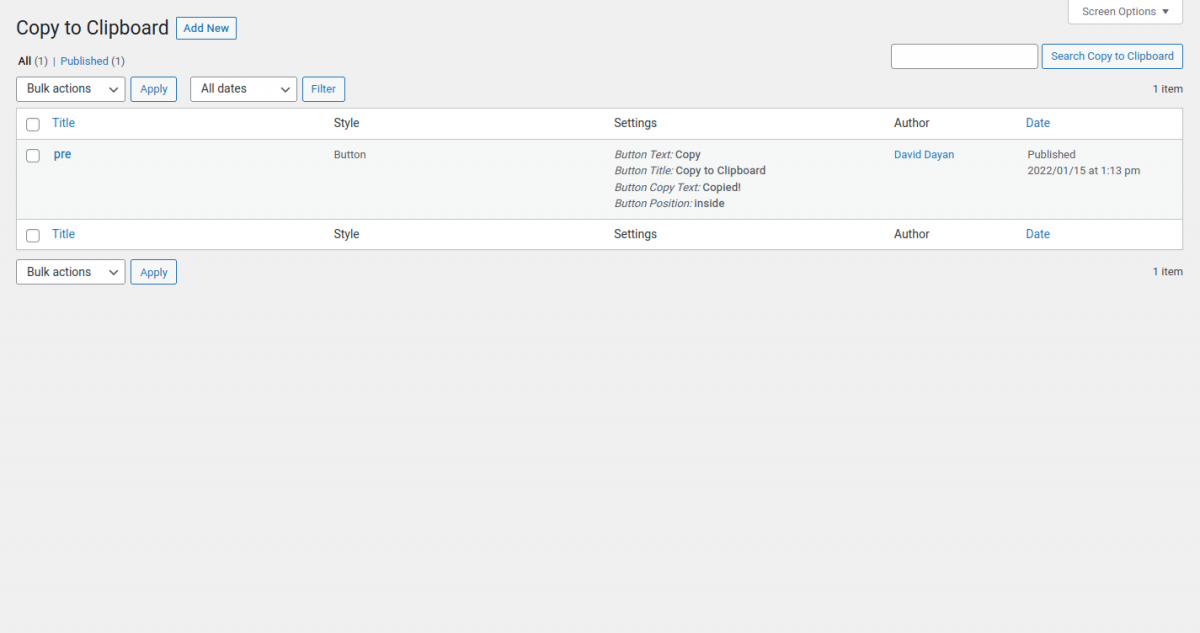Toggle the select-all checkbox at the bottom
This screenshot has height=633, width=1200.
[32, 233]
